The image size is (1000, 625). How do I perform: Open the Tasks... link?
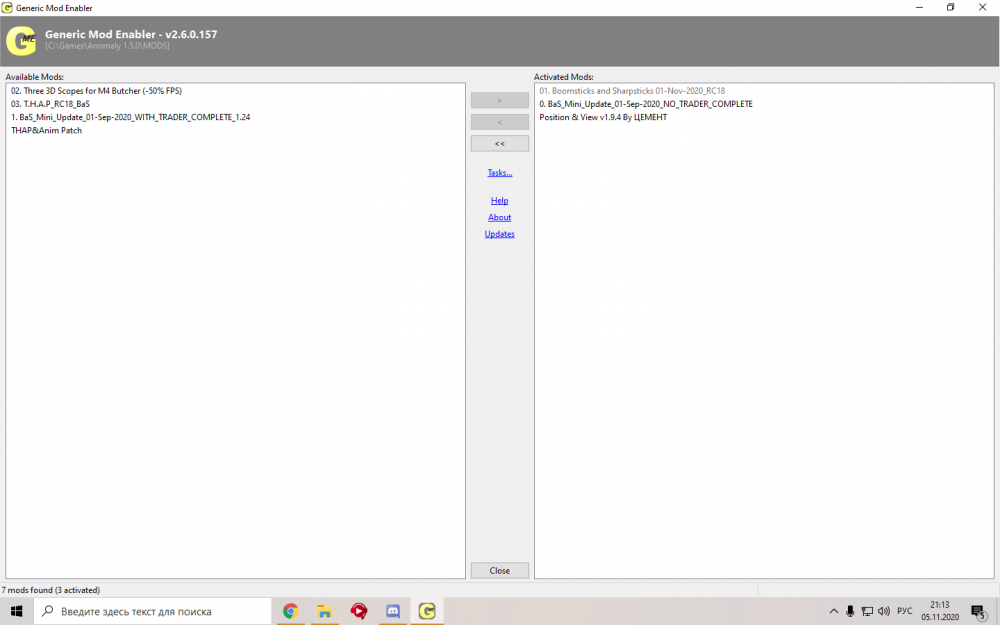499,173
